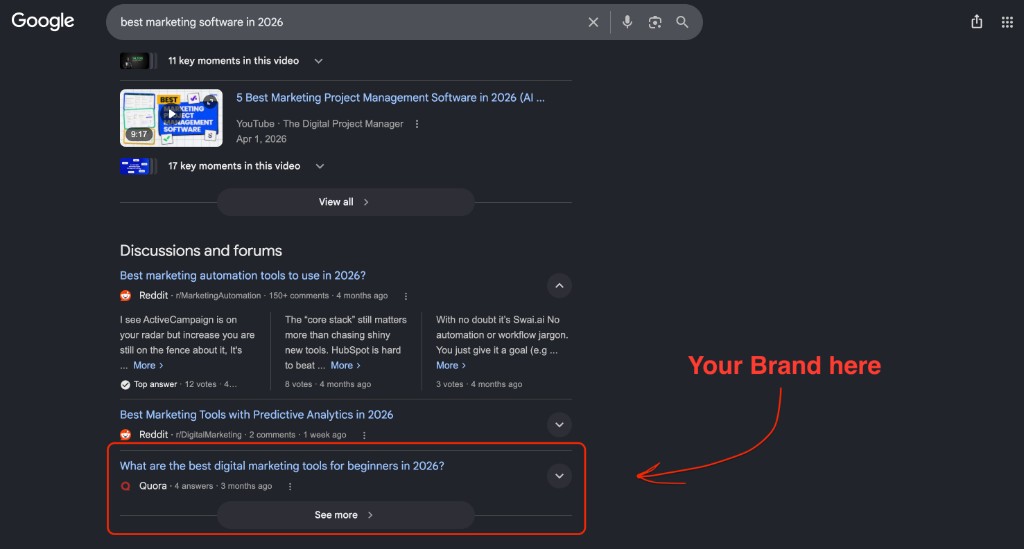Open options menu for the YouTube result
1024x549 pixels.
(417, 124)
